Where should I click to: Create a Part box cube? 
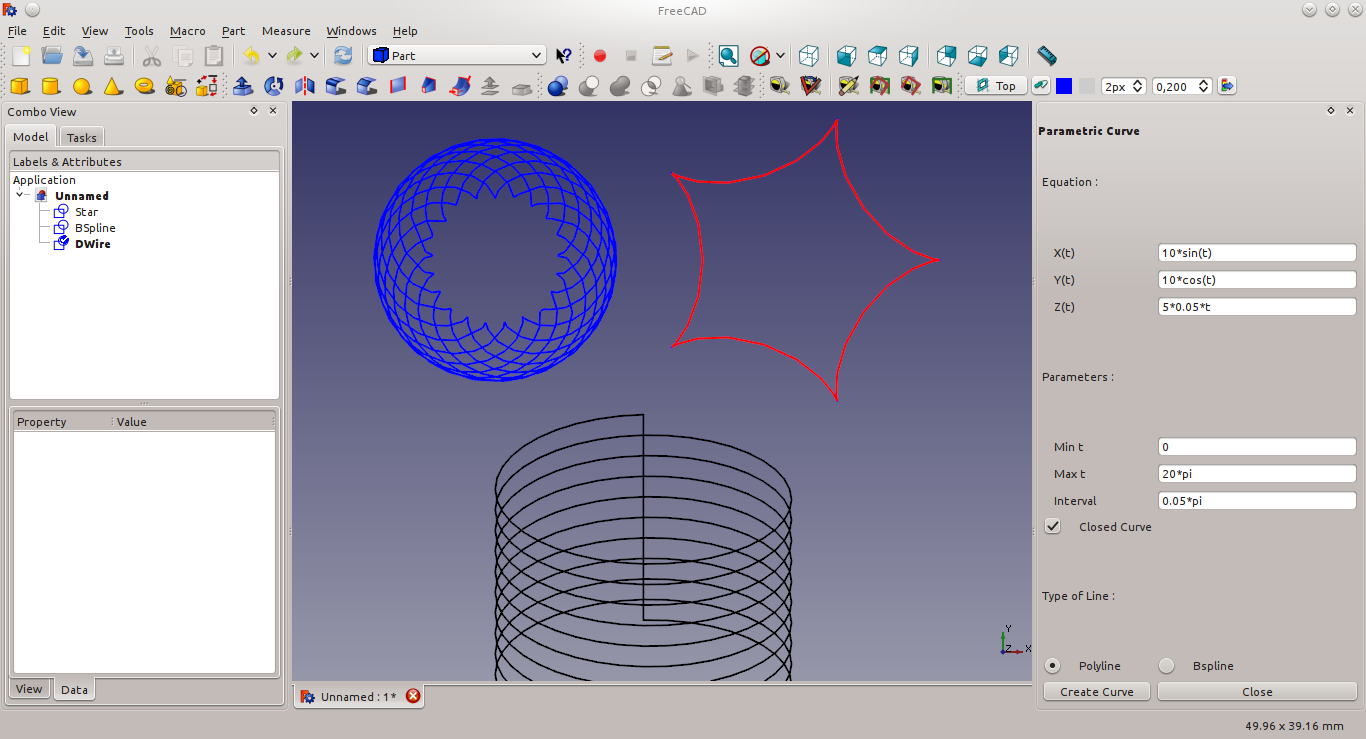click(x=20, y=86)
